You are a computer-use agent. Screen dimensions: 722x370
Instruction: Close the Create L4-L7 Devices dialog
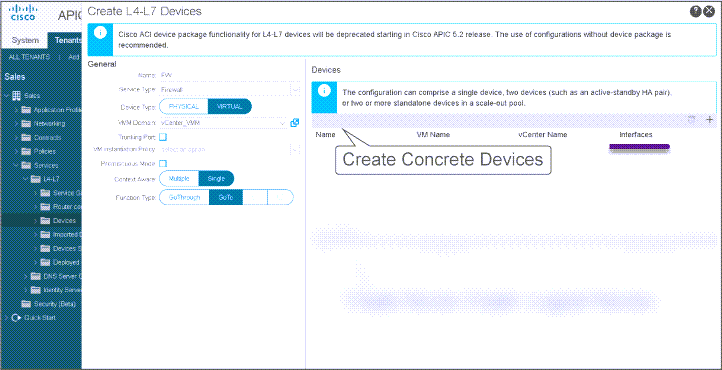[709, 12]
